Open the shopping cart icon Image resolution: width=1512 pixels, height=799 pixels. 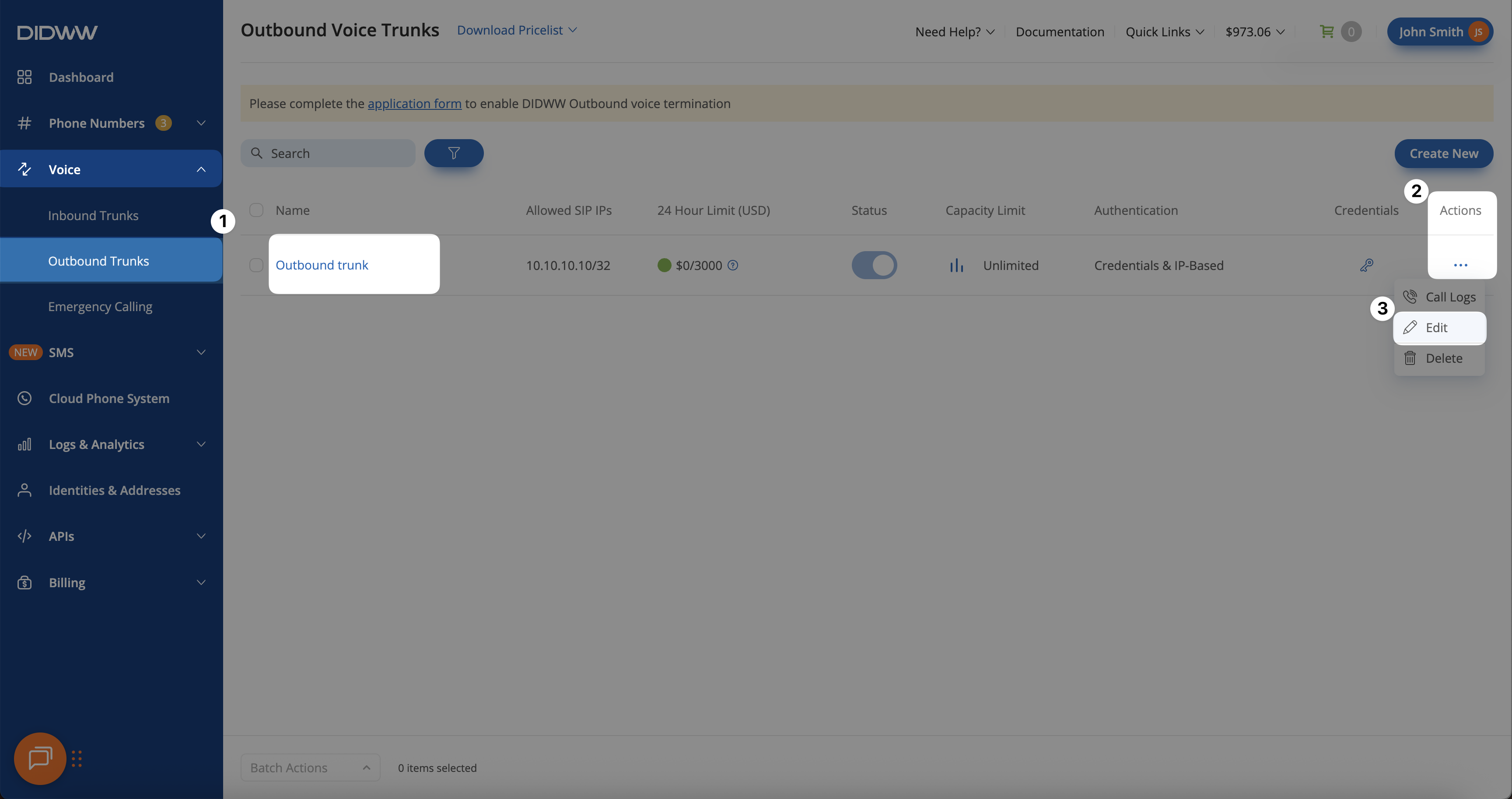pyautogui.click(x=1326, y=32)
